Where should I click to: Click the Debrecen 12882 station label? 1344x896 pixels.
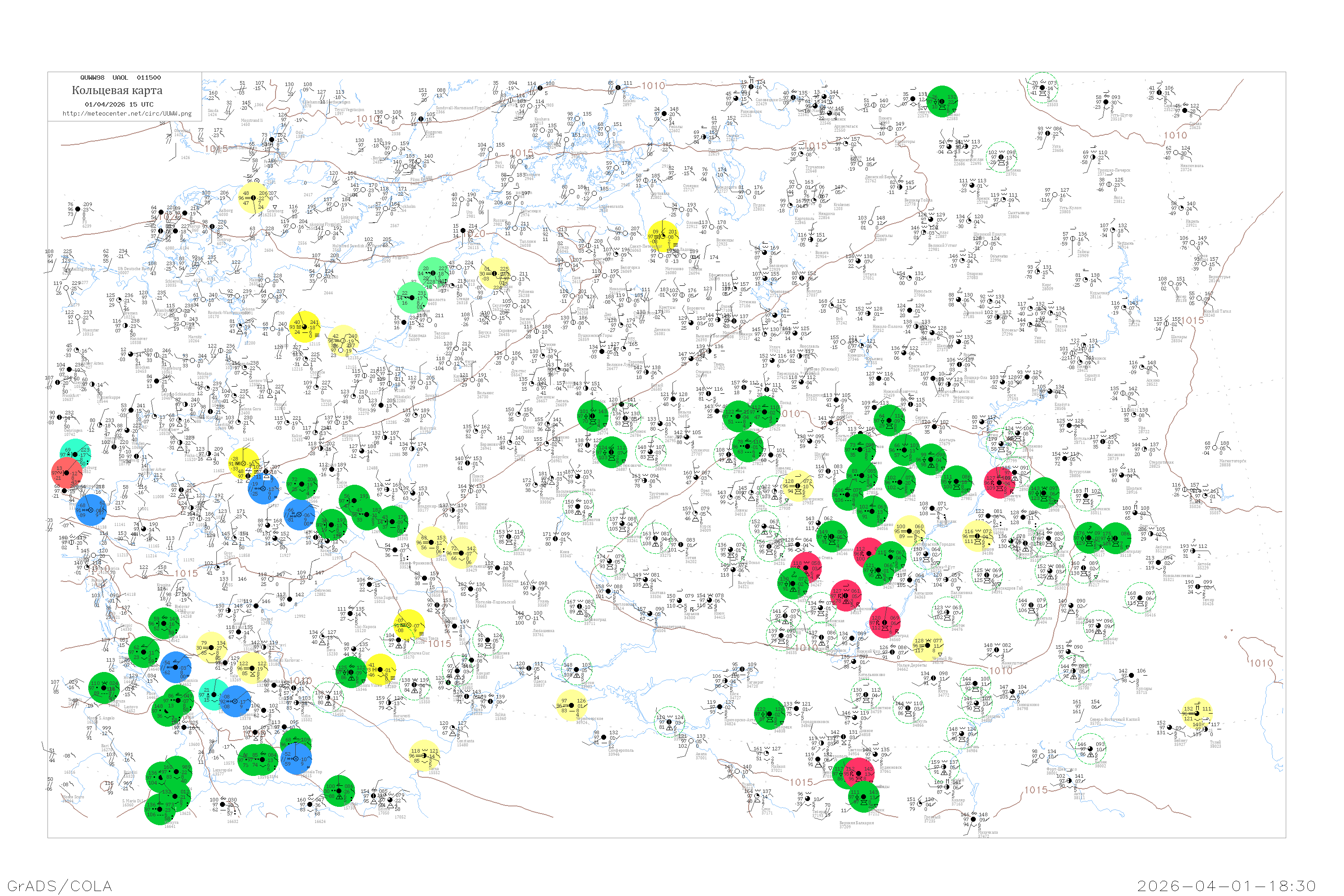[322, 593]
